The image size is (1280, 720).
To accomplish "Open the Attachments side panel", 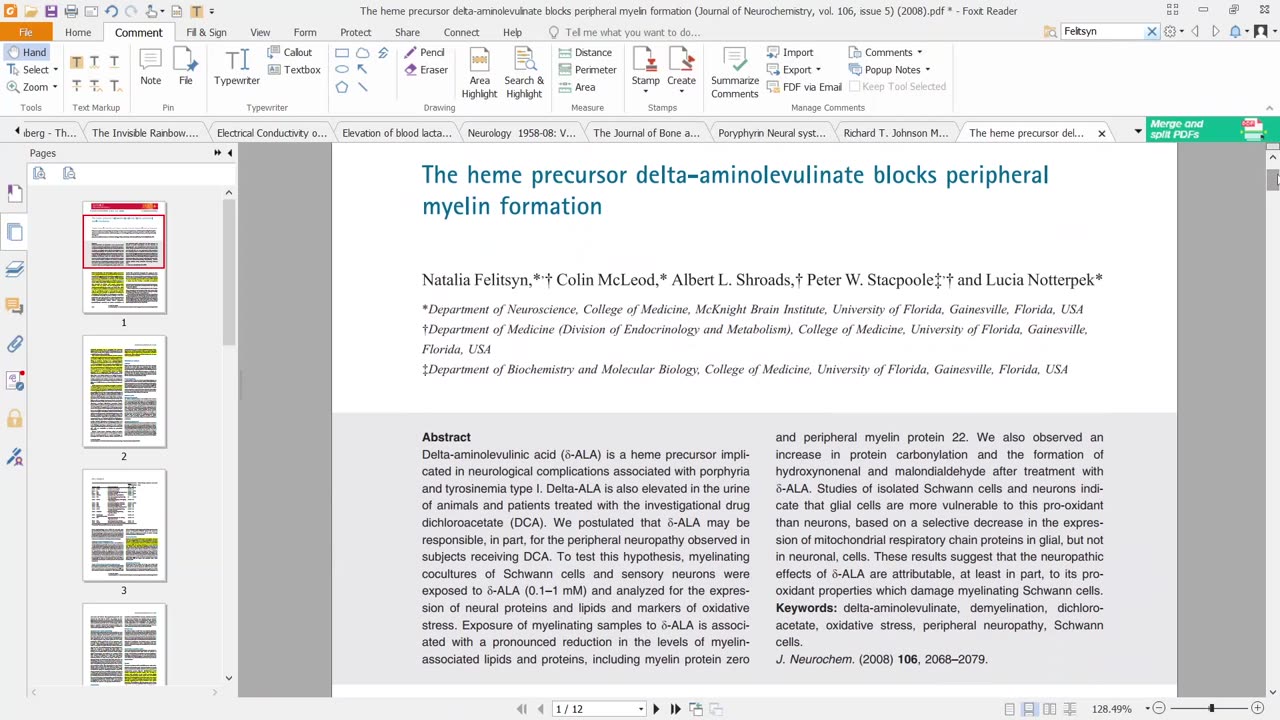I will [x=15, y=344].
